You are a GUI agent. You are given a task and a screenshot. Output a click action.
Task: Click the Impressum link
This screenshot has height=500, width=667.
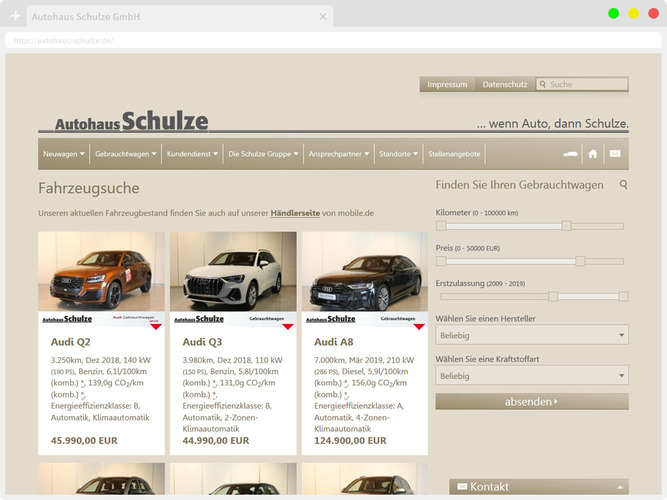[x=447, y=85]
